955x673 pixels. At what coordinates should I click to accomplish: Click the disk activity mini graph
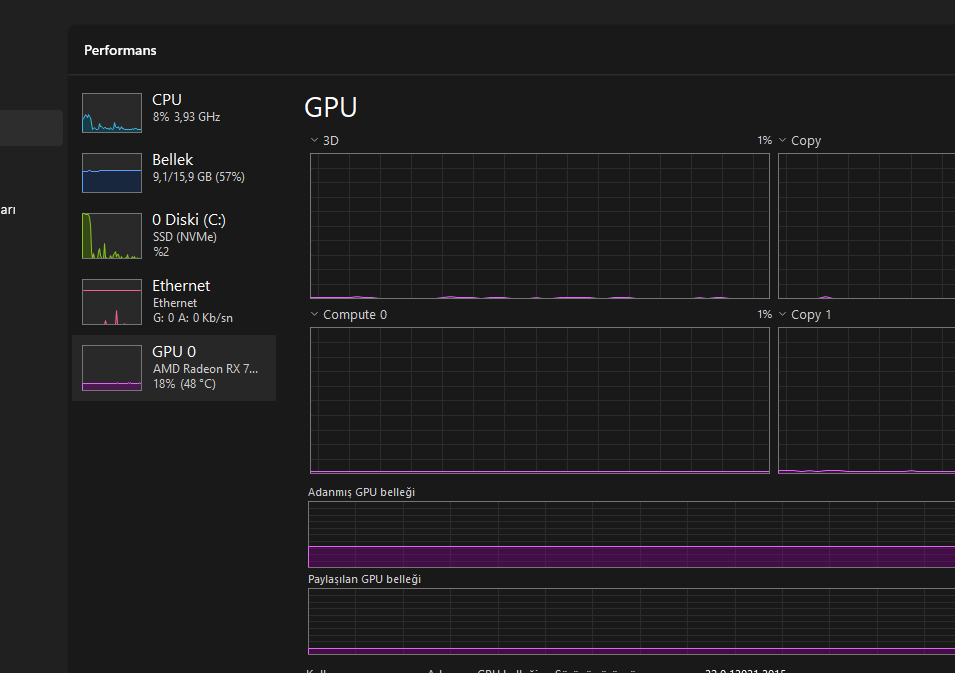(112, 236)
